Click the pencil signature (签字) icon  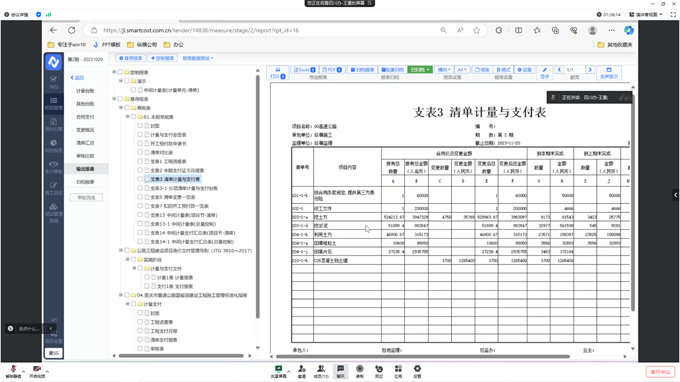click(x=545, y=72)
